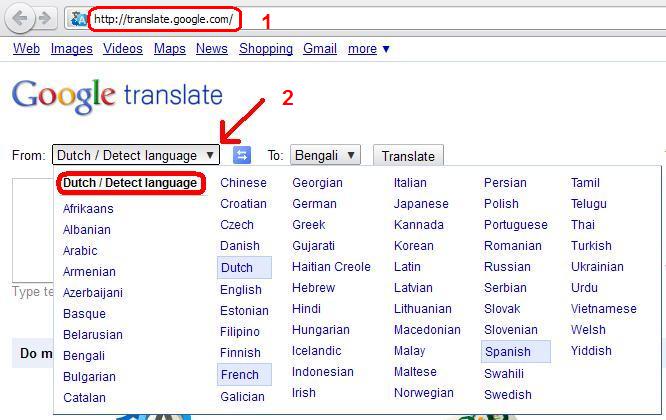Pick highlighted Spanish language

click(516, 352)
